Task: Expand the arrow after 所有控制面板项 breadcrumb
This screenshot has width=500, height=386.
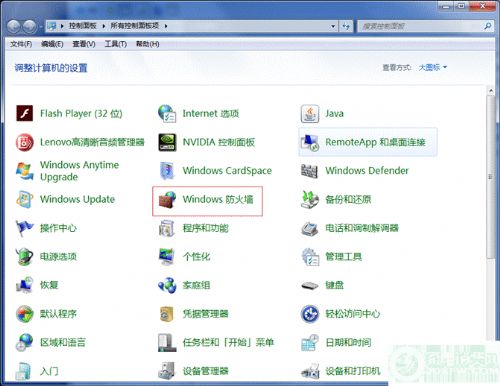Action: [166, 26]
